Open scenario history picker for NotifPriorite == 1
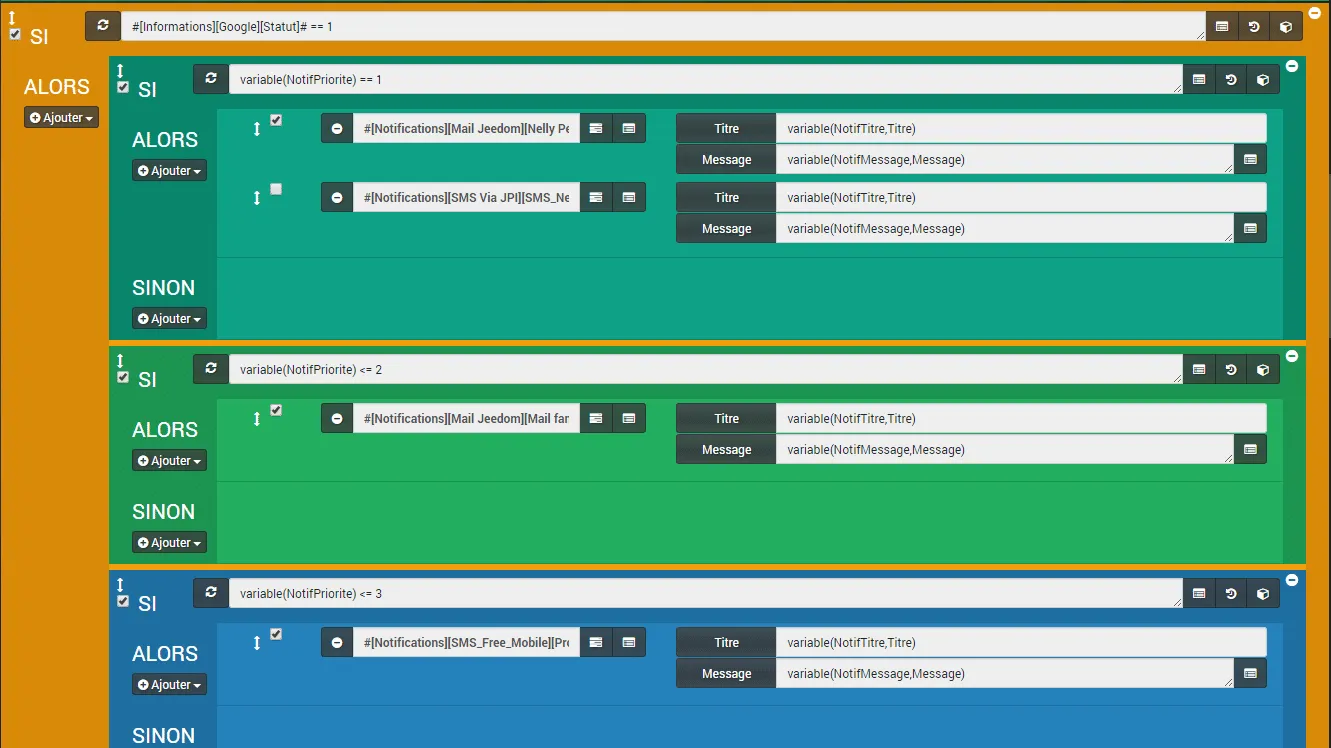Image resolution: width=1331 pixels, height=748 pixels. 1231,80
